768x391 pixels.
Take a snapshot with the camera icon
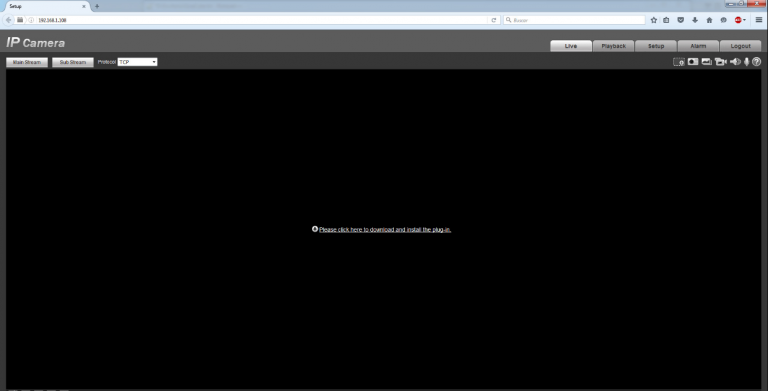(x=693, y=62)
